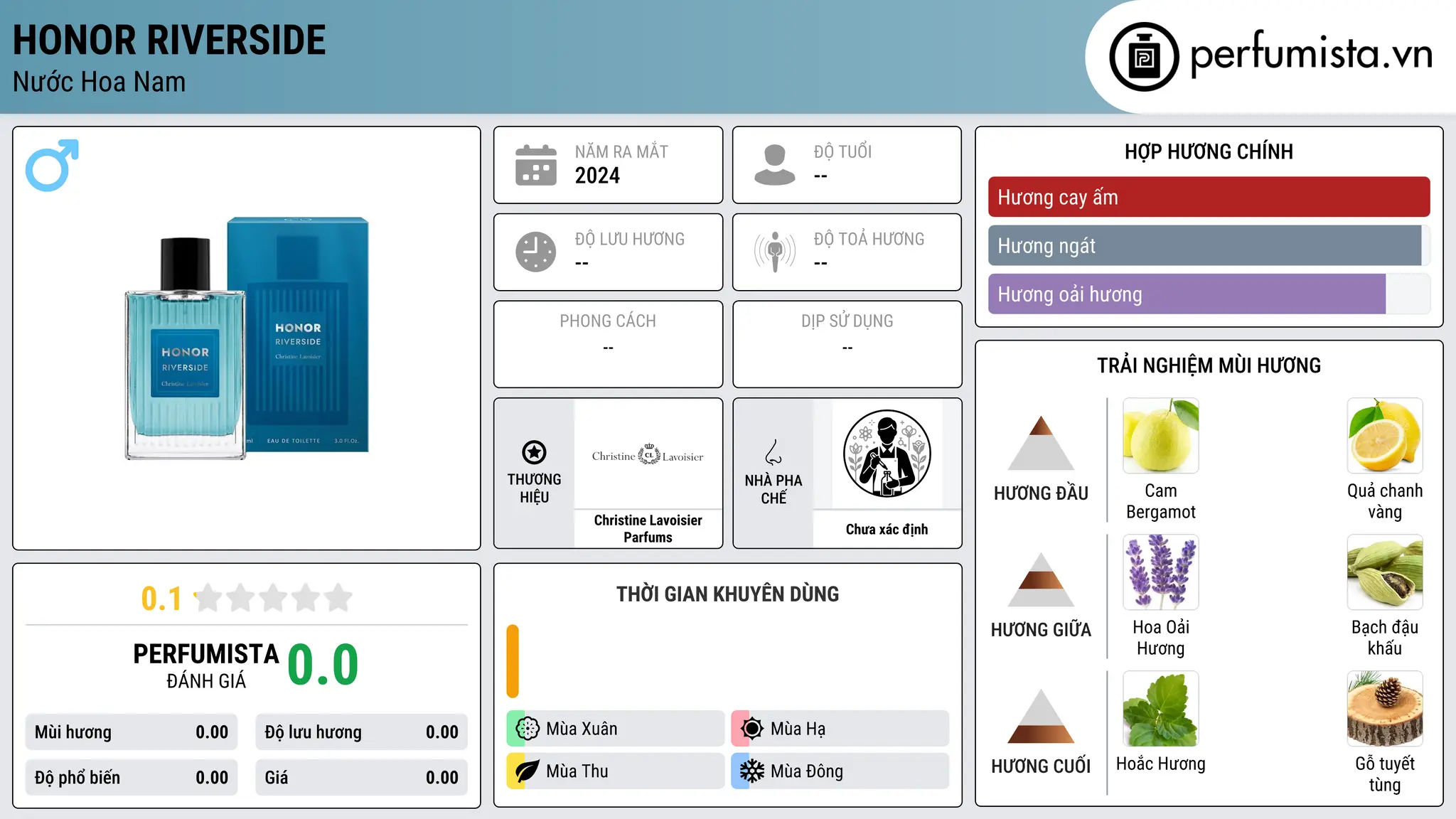Screen dimensions: 1456x819
Task: Click the Thời Gian Khuyên Dùng heading
Action: coord(727,594)
